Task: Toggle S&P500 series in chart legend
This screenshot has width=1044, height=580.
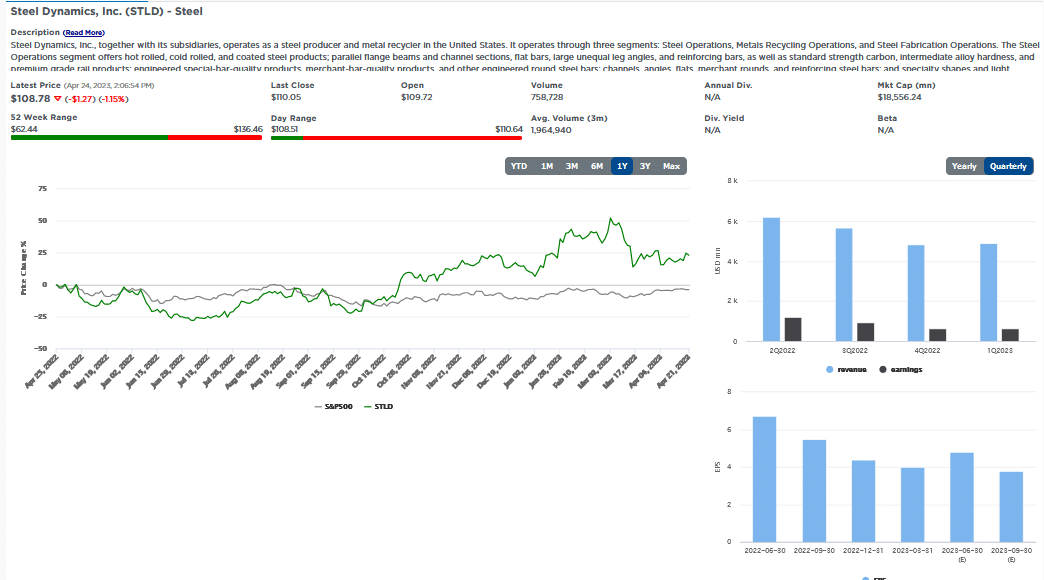Action: pos(331,406)
